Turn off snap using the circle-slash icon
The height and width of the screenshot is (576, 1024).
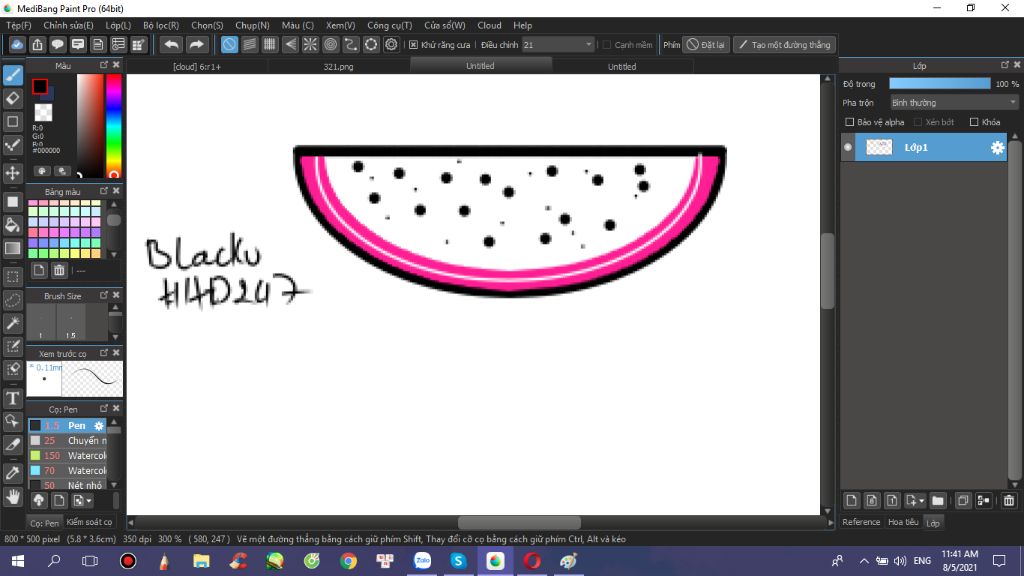point(229,44)
